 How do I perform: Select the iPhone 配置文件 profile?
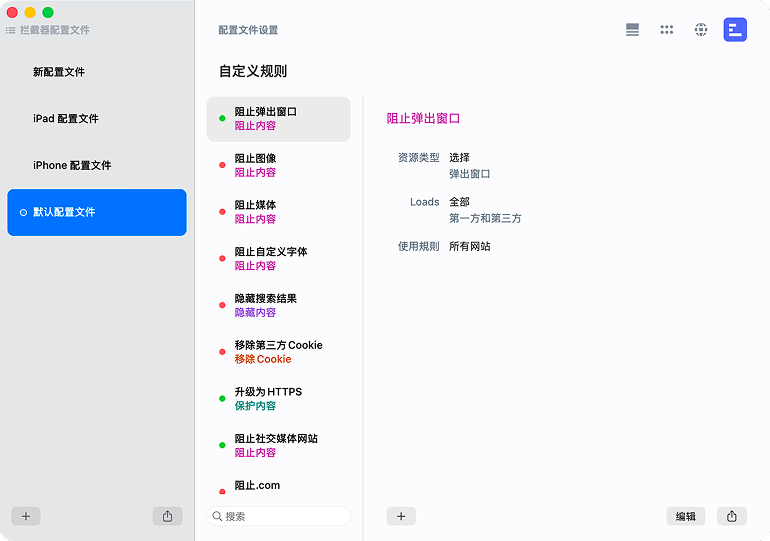tap(97, 165)
